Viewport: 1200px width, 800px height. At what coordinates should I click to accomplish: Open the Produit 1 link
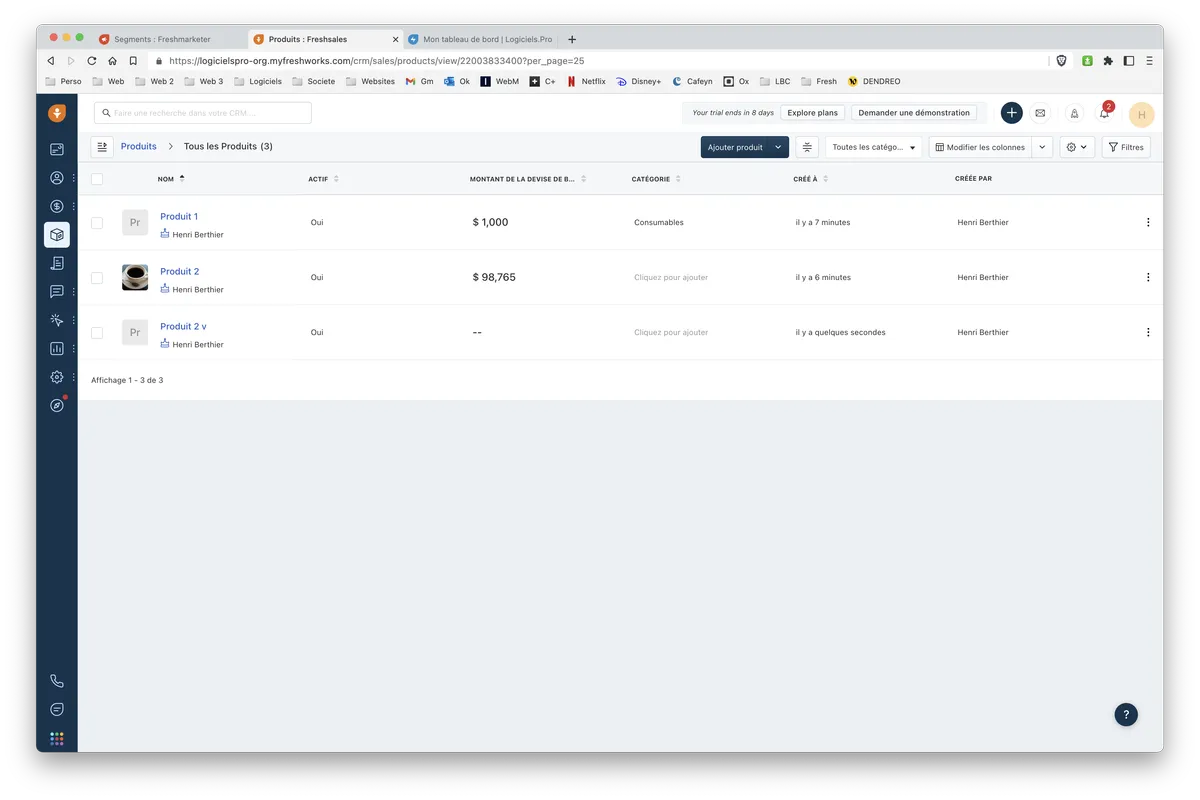(x=179, y=216)
